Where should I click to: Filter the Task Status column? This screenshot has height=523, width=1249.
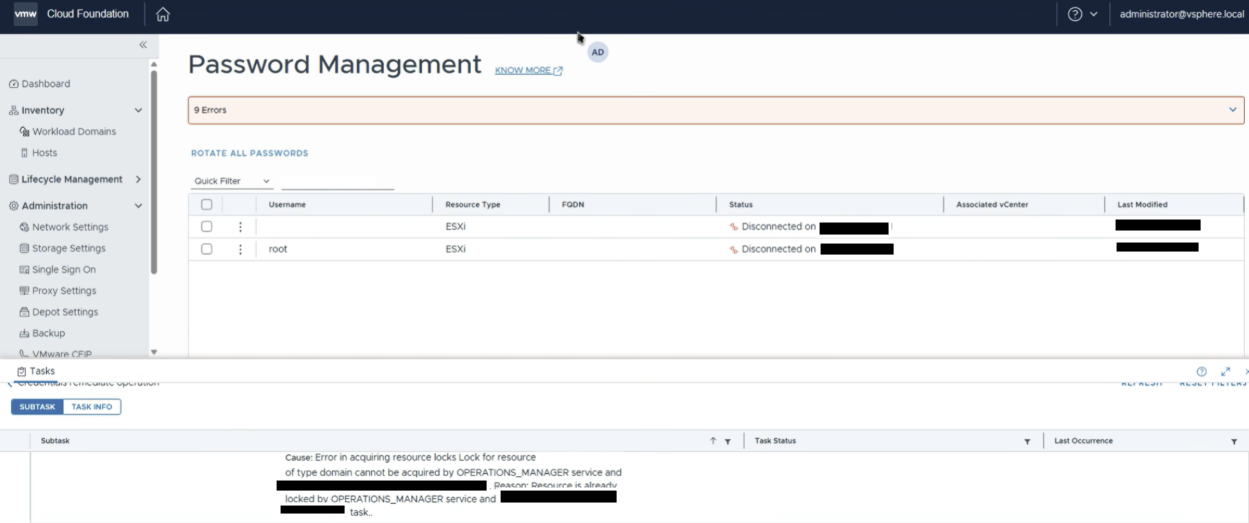coord(1027,441)
